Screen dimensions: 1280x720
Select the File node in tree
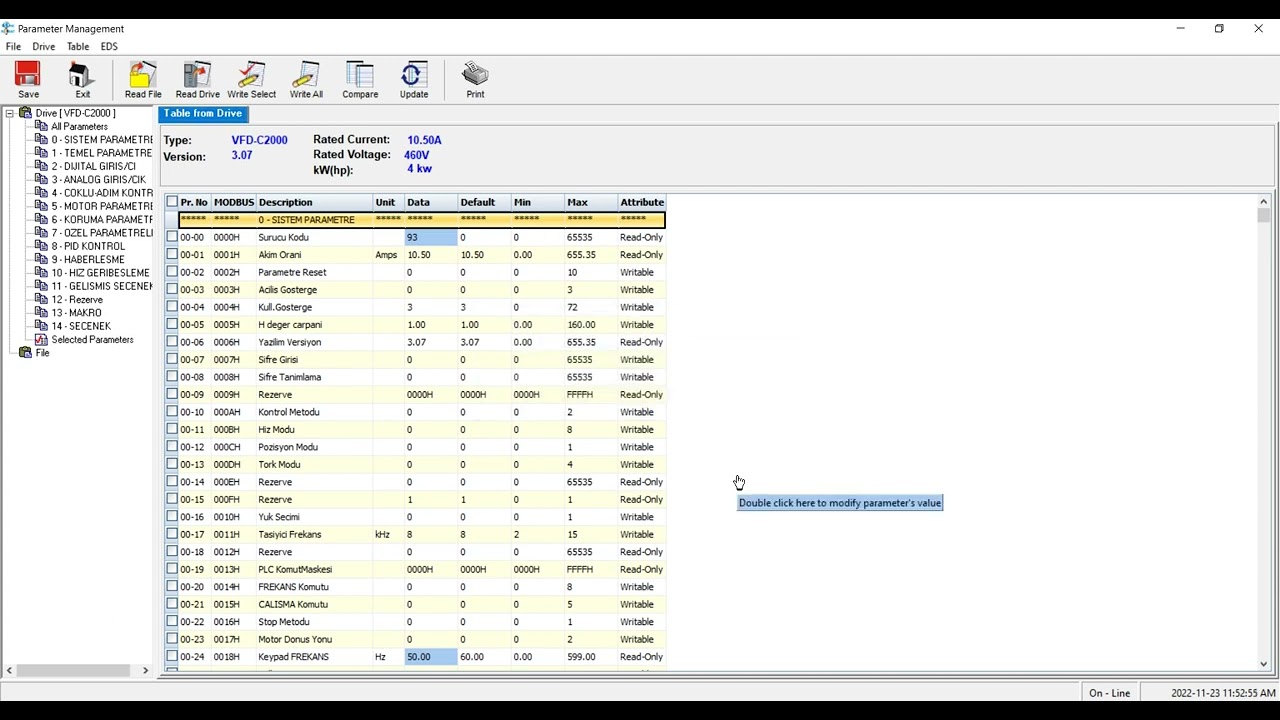pos(42,353)
